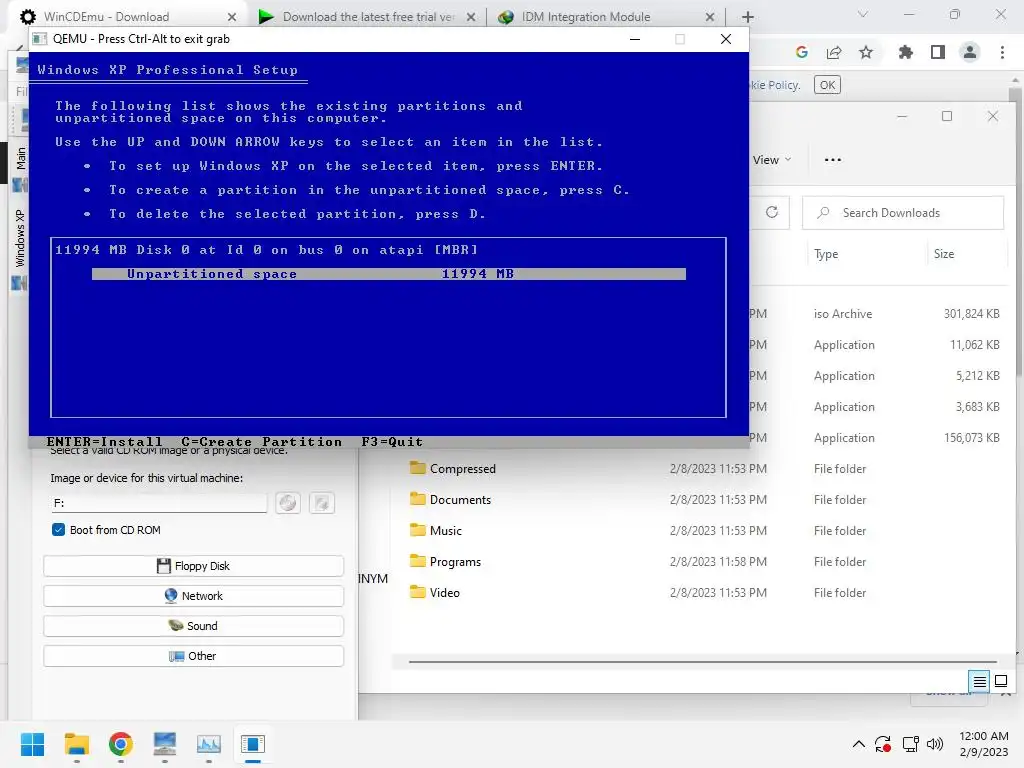Bookmark this page with the star icon
Image resolution: width=1024 pixels, height=768 pixels.
866,52
